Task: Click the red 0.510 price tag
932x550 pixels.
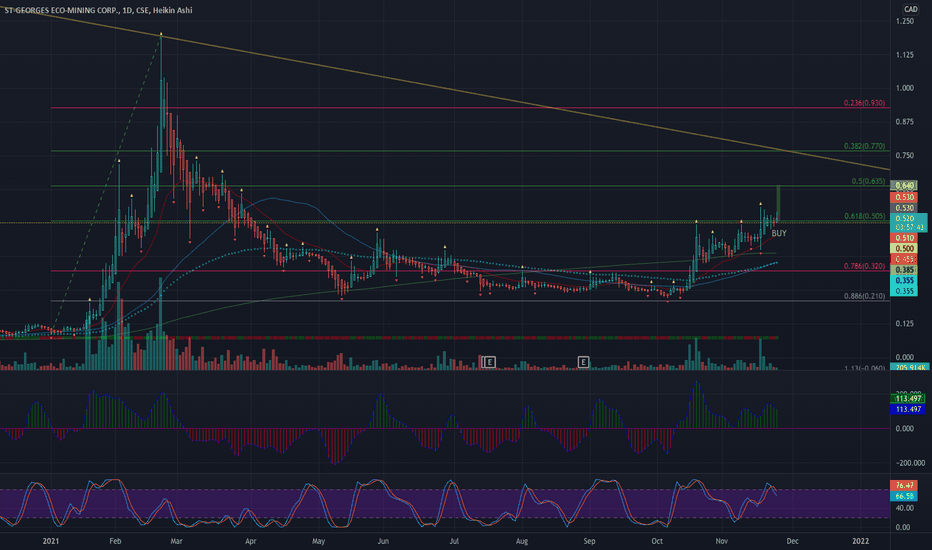Action: [905, 238]
